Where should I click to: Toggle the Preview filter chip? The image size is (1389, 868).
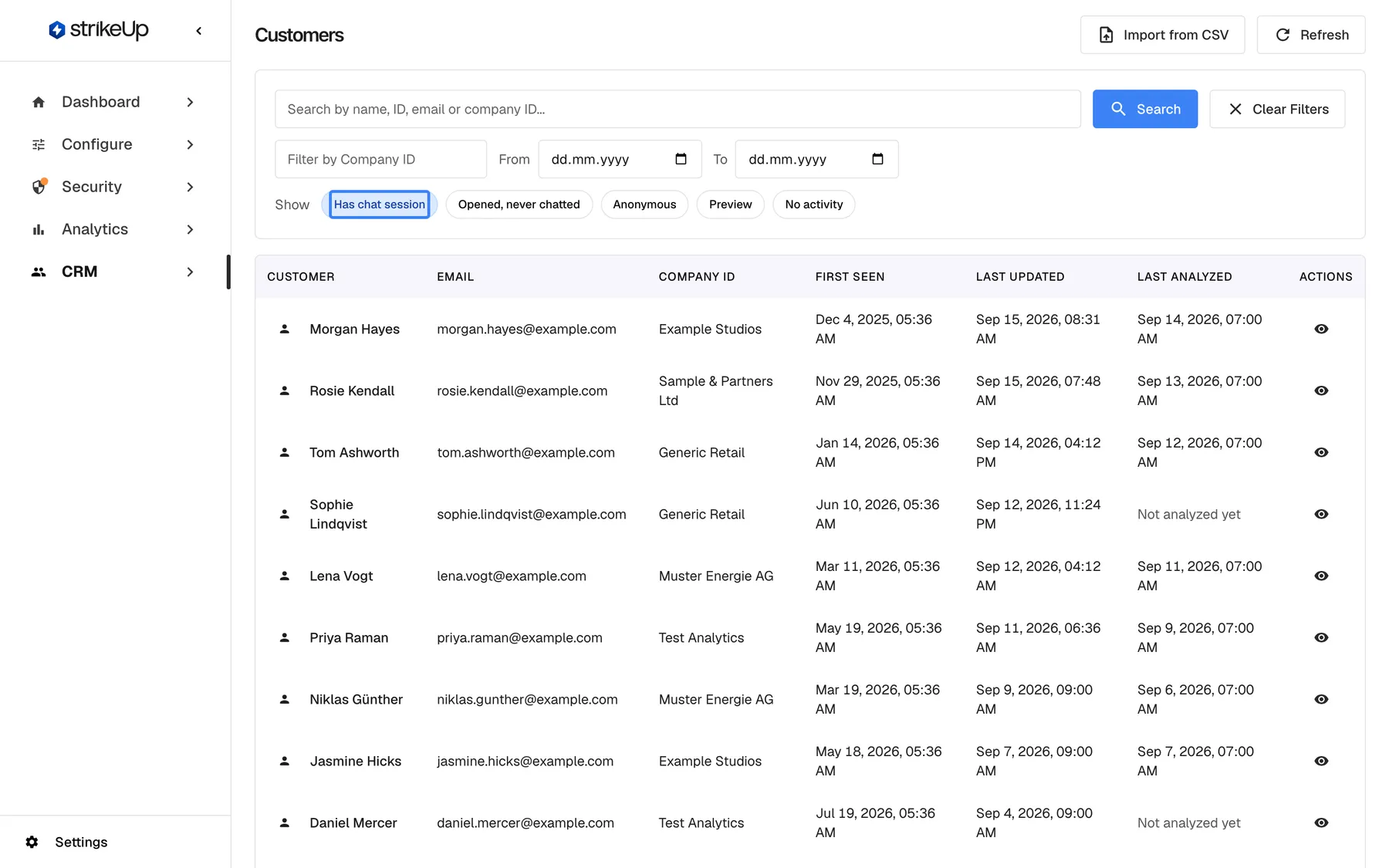click(x=730, y=204)
